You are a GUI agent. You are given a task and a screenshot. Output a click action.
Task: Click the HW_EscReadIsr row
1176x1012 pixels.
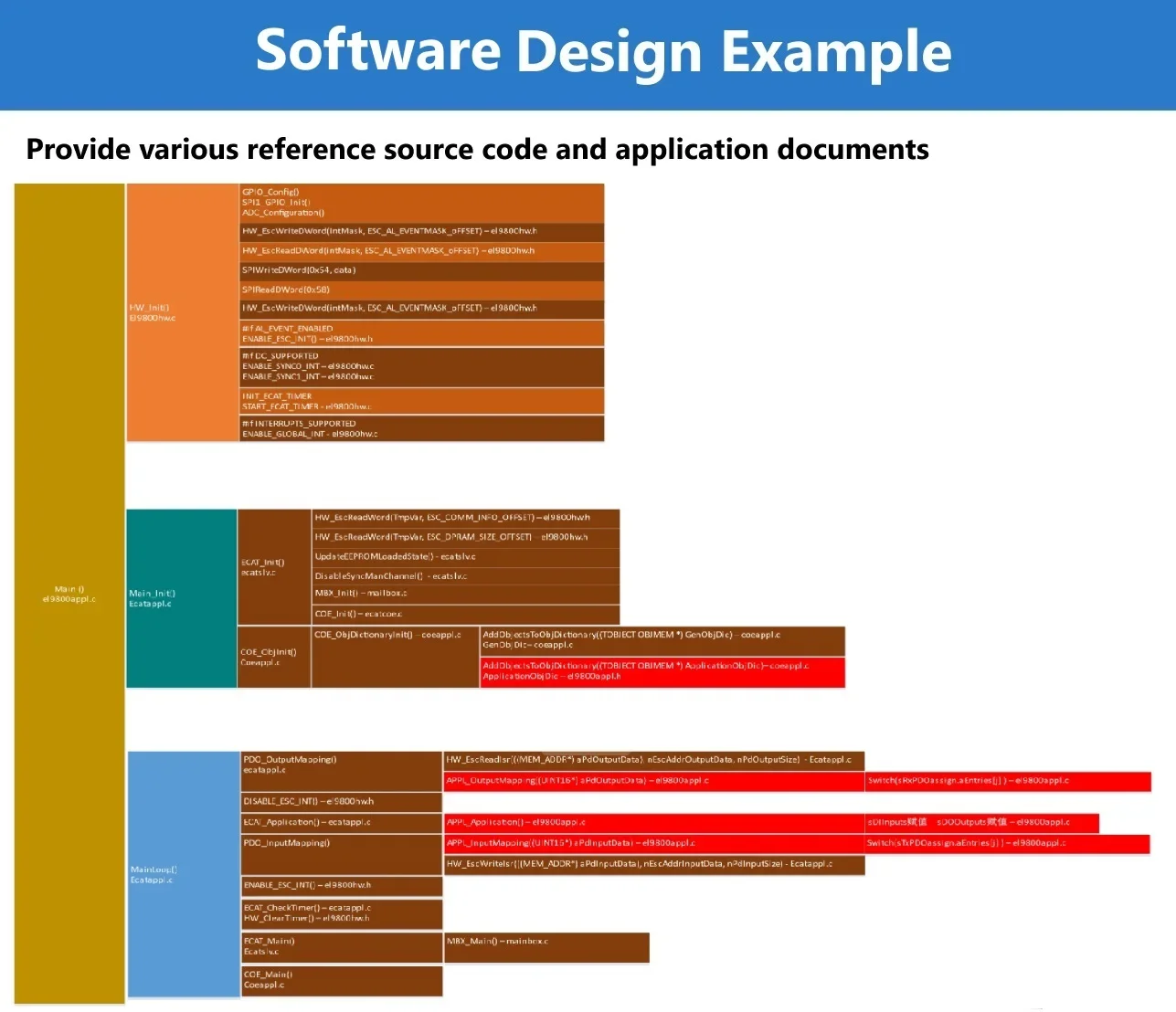click(x=654, y=760)
